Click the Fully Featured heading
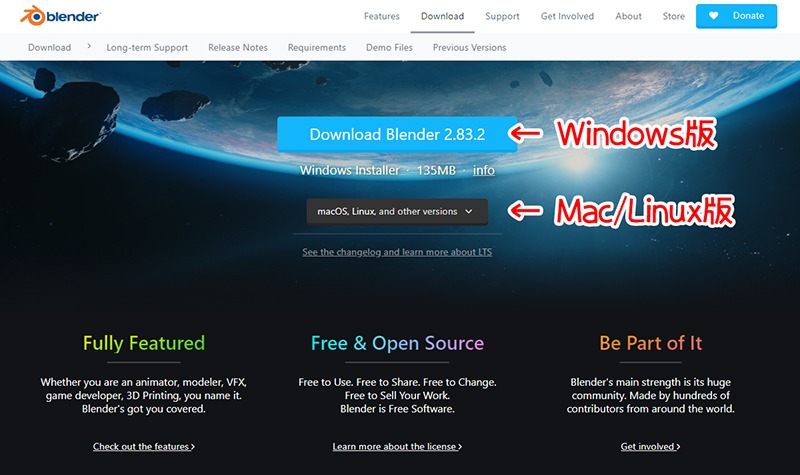The width and height of the screenshot is (800, 475). coord(144,343)
